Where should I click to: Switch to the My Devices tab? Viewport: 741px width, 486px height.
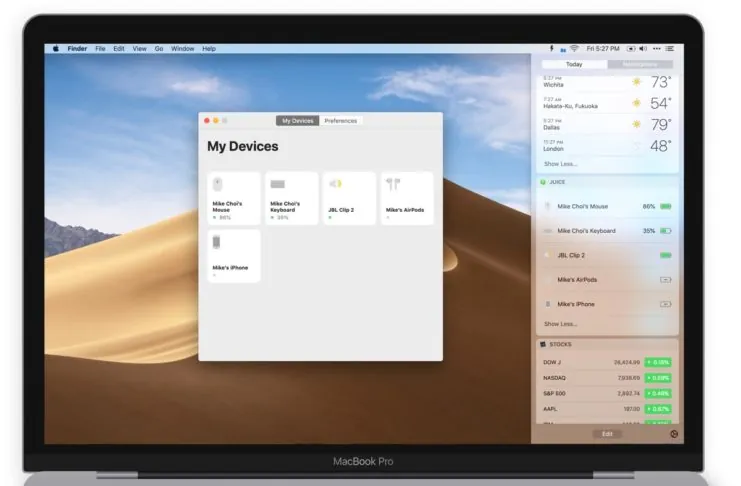[298, 121]
